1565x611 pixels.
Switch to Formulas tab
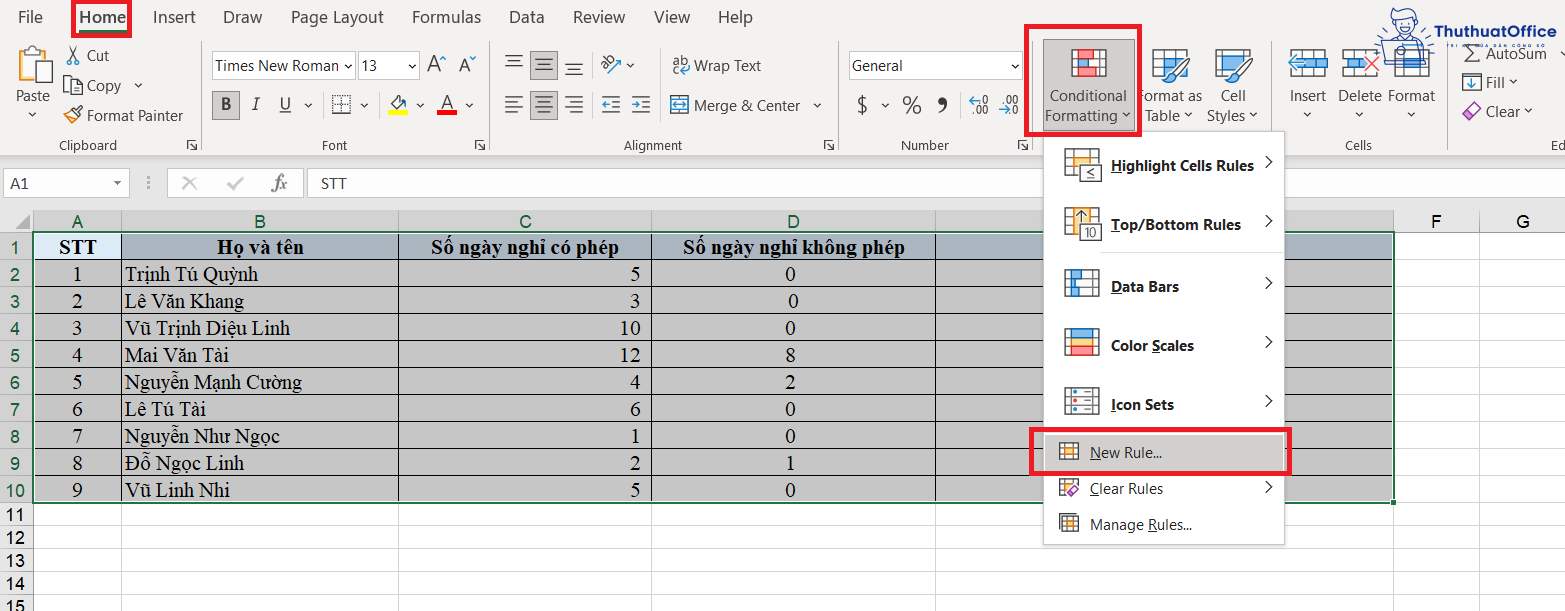tap(446, 17)
